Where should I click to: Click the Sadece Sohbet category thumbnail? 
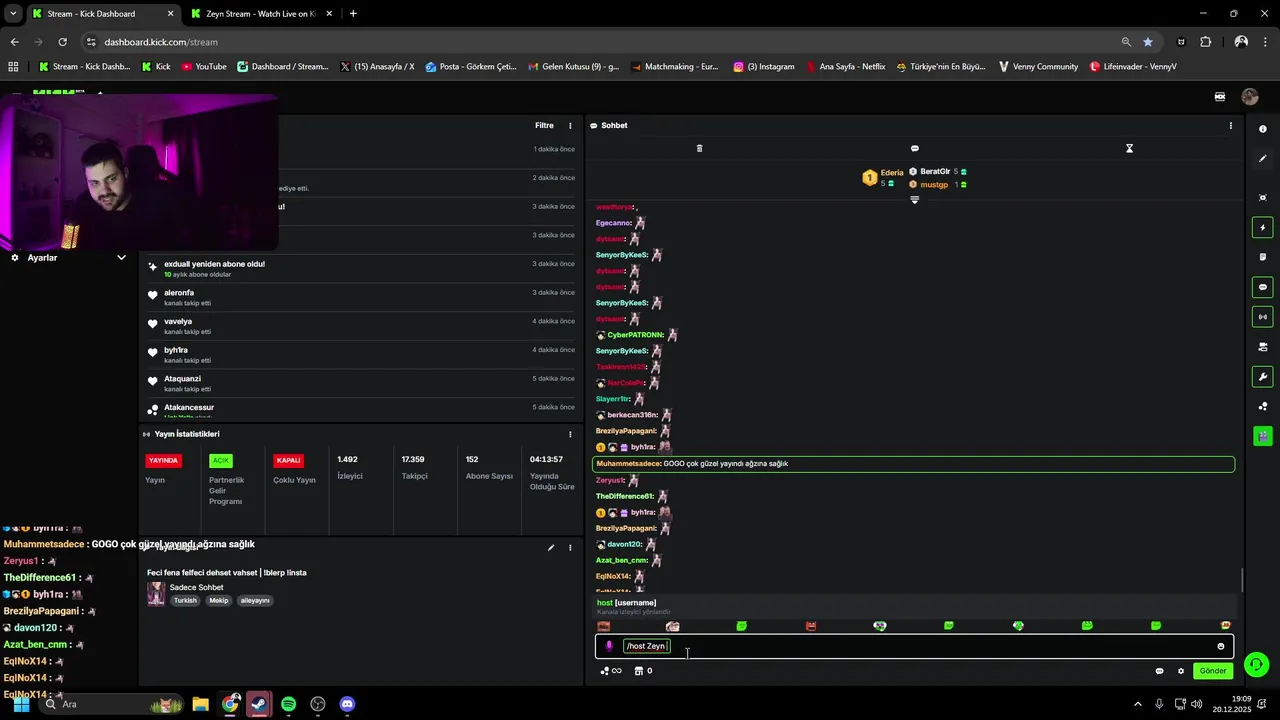(x=156, y=593)
